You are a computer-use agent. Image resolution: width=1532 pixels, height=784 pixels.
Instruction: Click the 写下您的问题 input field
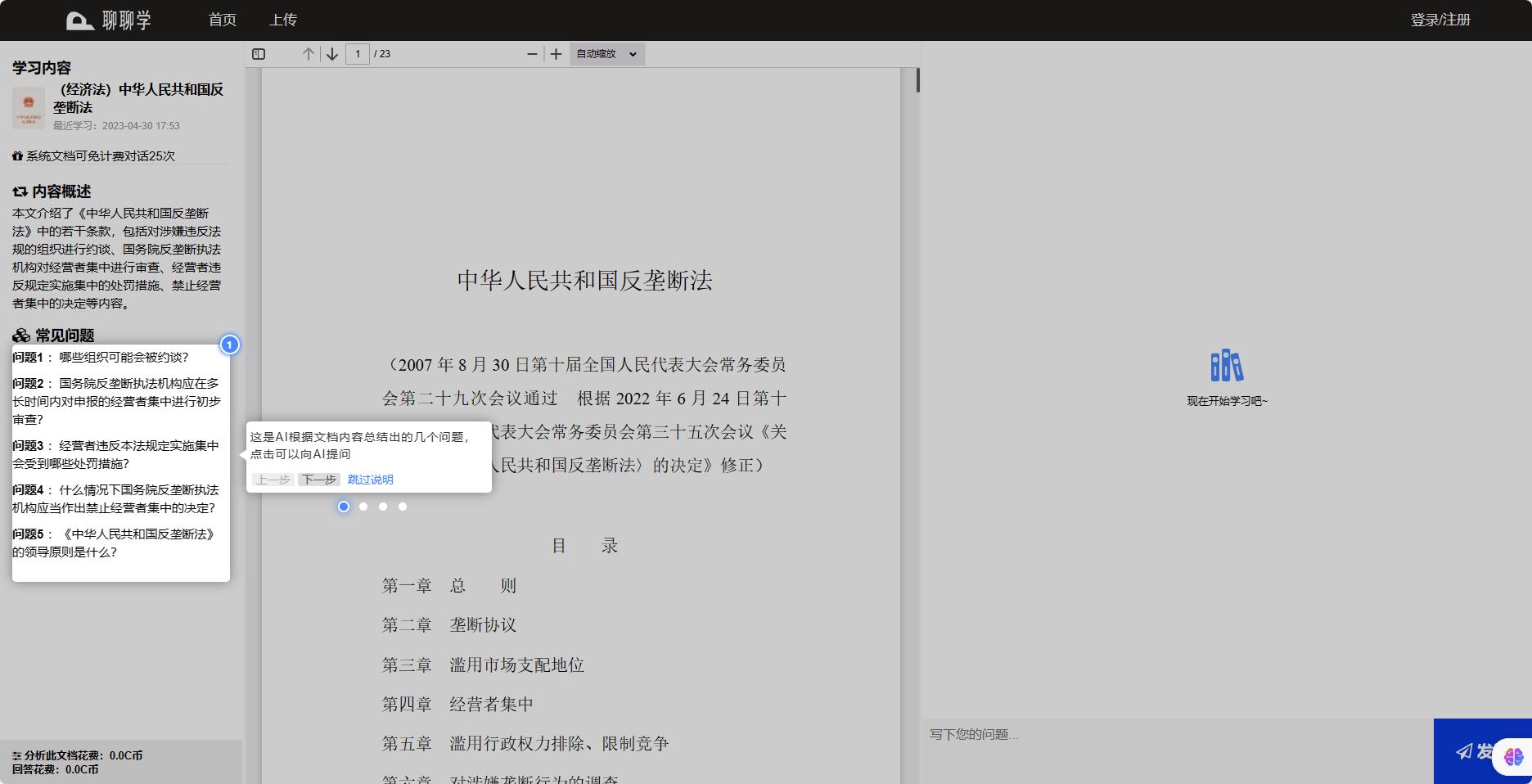point(1146,735)
